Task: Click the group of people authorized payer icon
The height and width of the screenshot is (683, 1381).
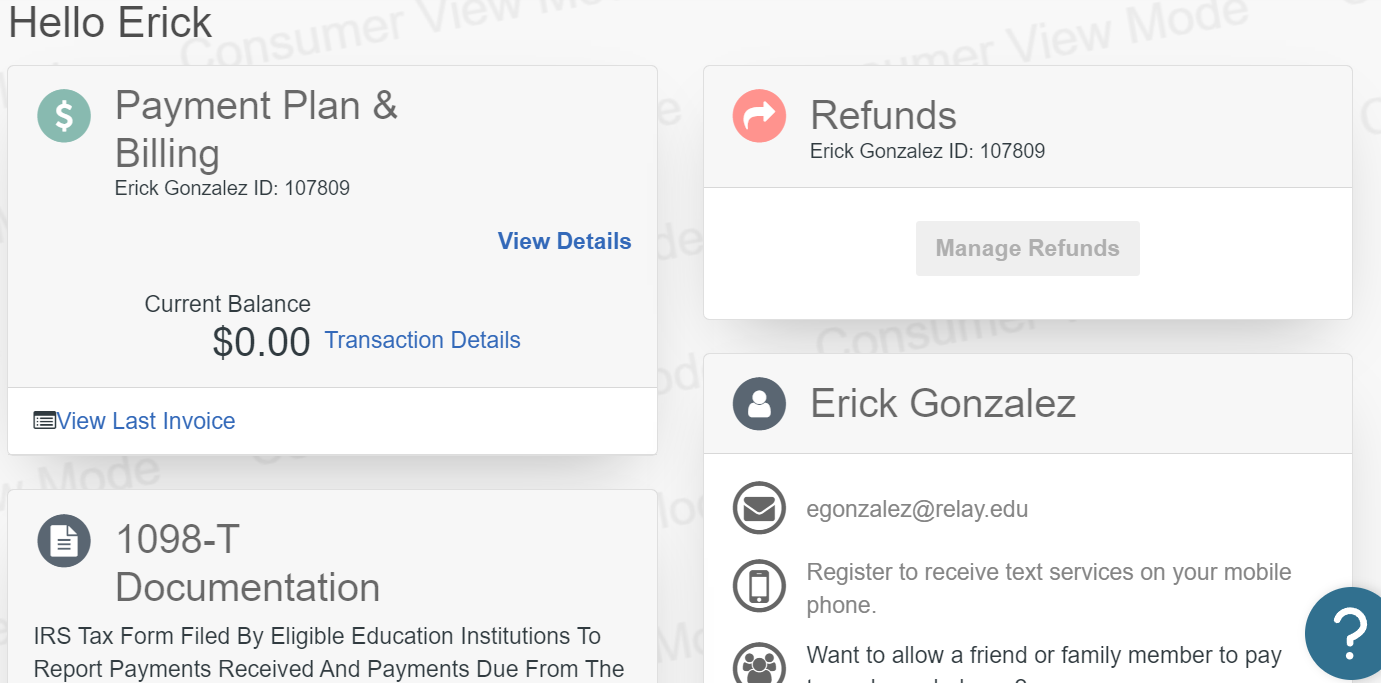Action: [759, 664]
